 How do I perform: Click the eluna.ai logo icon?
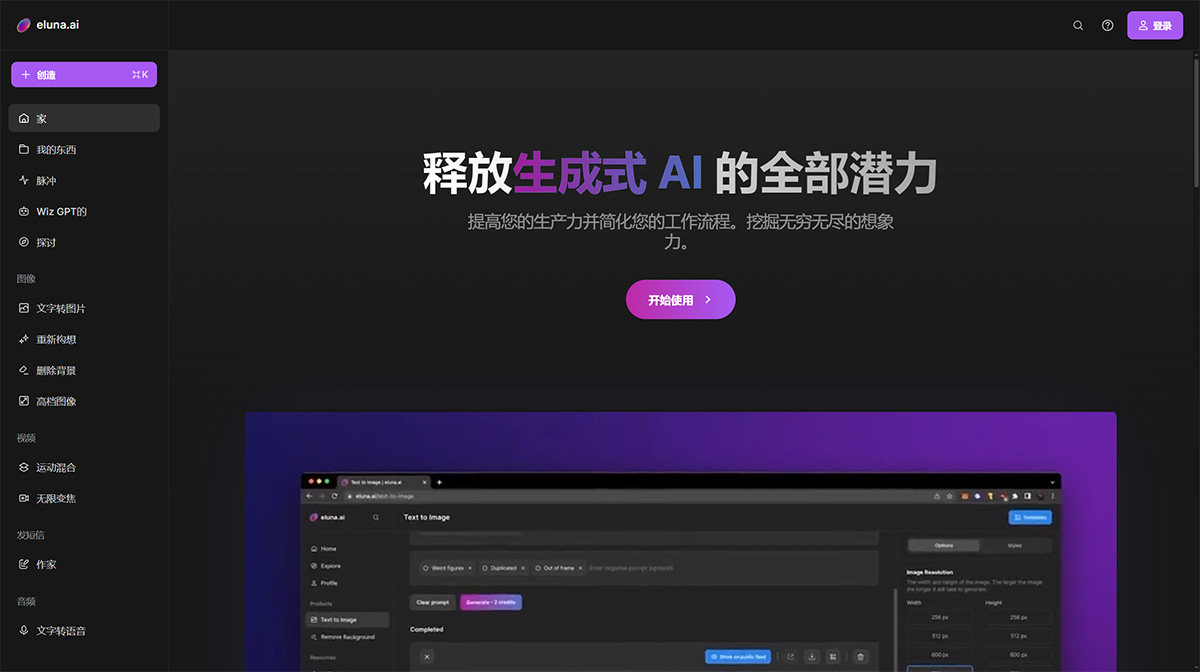click(x=22, y=24)
